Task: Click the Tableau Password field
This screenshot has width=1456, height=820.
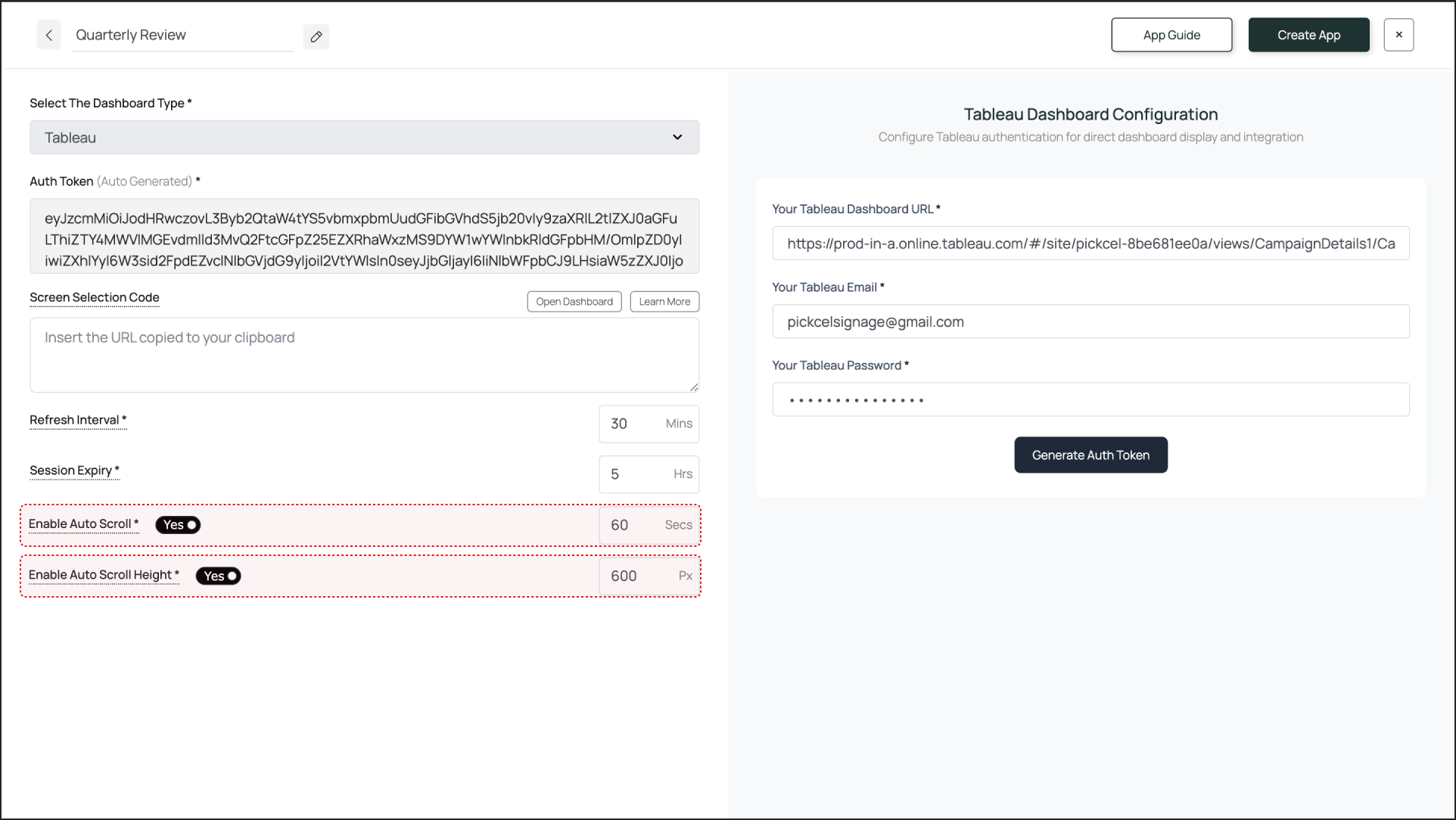Action: 1090,400
